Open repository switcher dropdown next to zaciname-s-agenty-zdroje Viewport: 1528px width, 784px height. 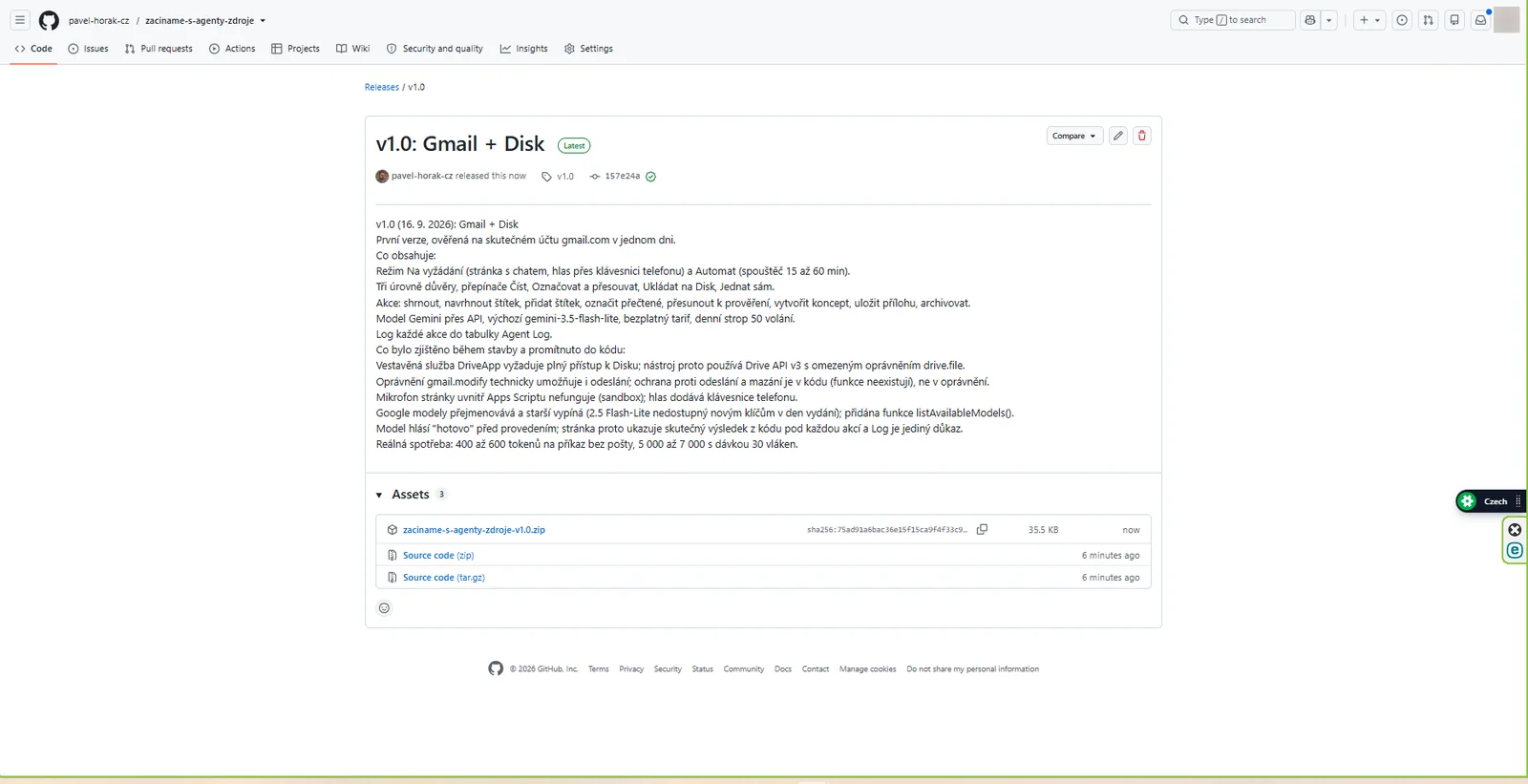[x=263, y=20]
